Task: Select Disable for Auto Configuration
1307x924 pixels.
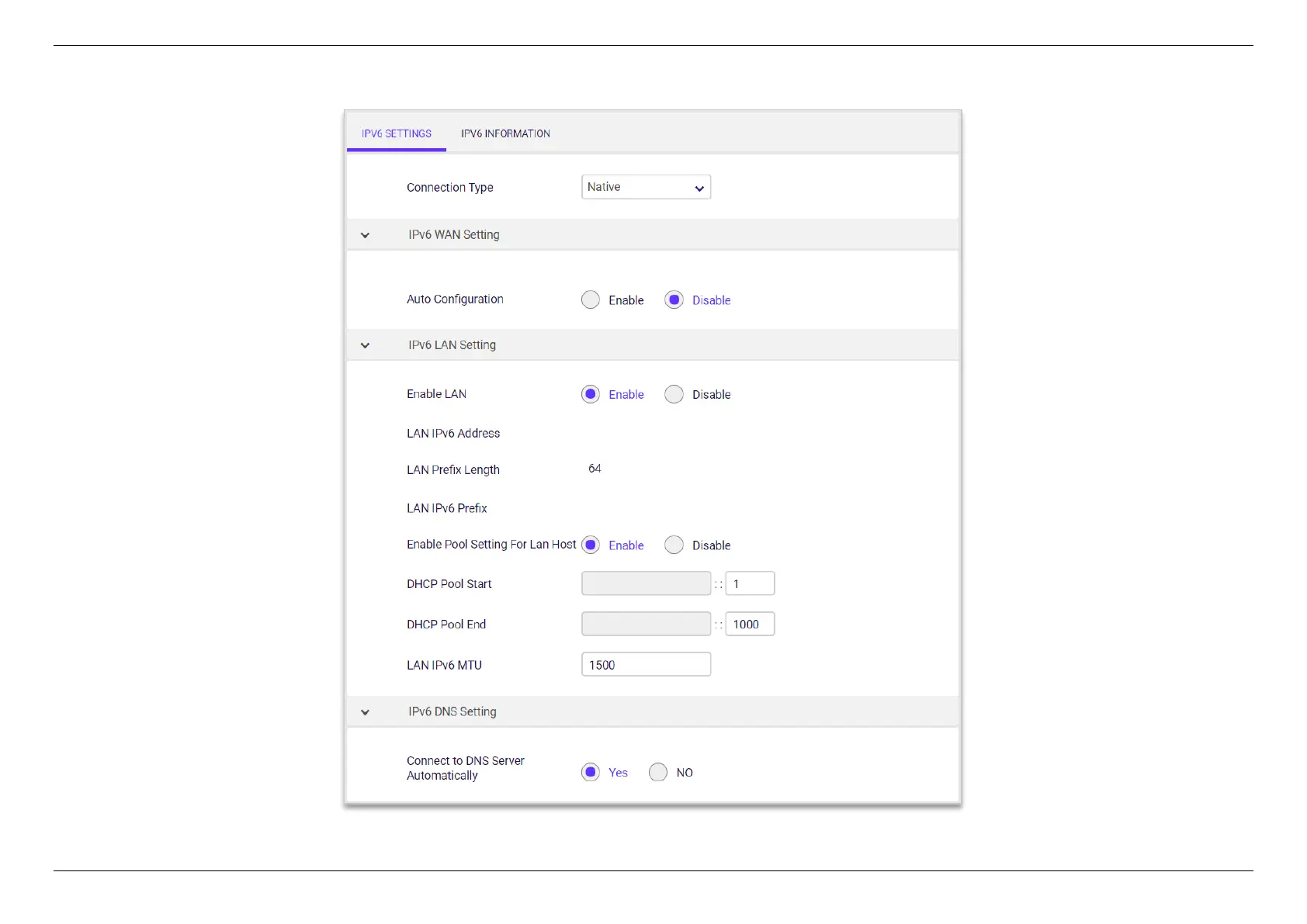Action: pyautogui.click(x=674, y=300)
